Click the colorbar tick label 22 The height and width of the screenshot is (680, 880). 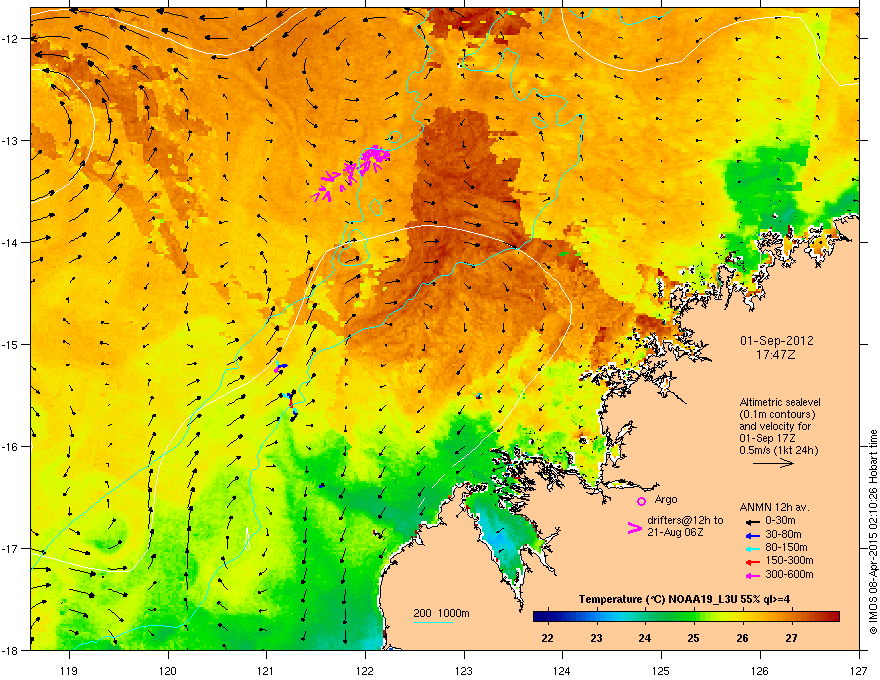[x=547, y=638]
